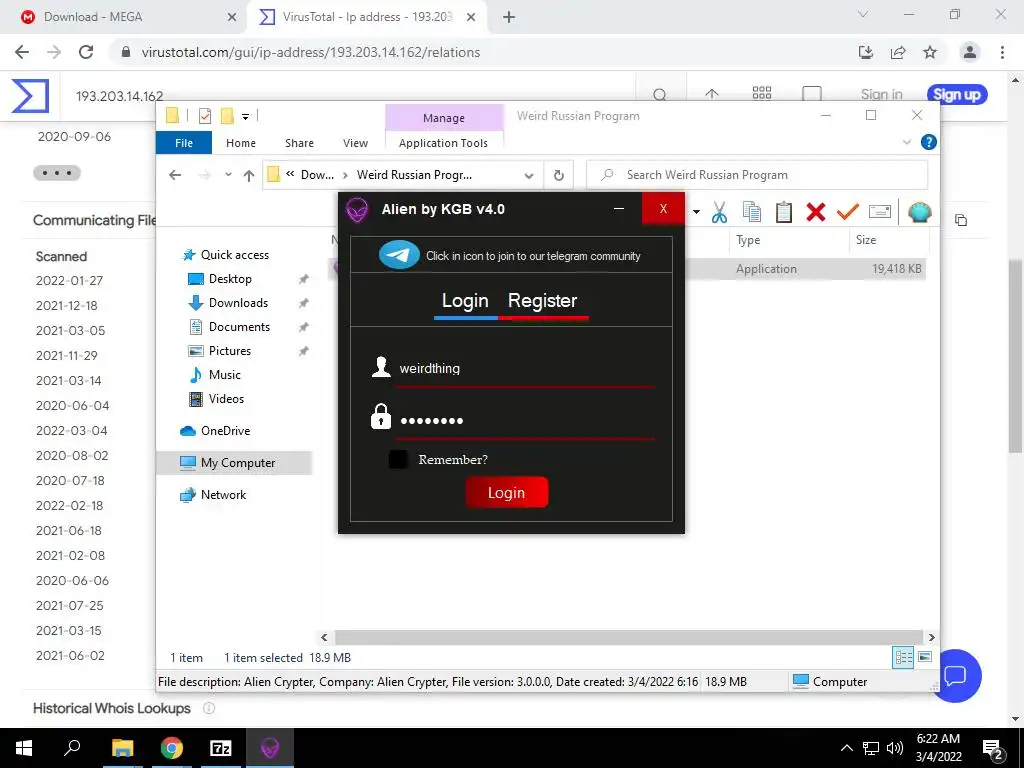Image resolution: width=1024 pixels, height=768 pixels.
Task: Open 7-Zip from the taskbar
Action: click(221, 748)
